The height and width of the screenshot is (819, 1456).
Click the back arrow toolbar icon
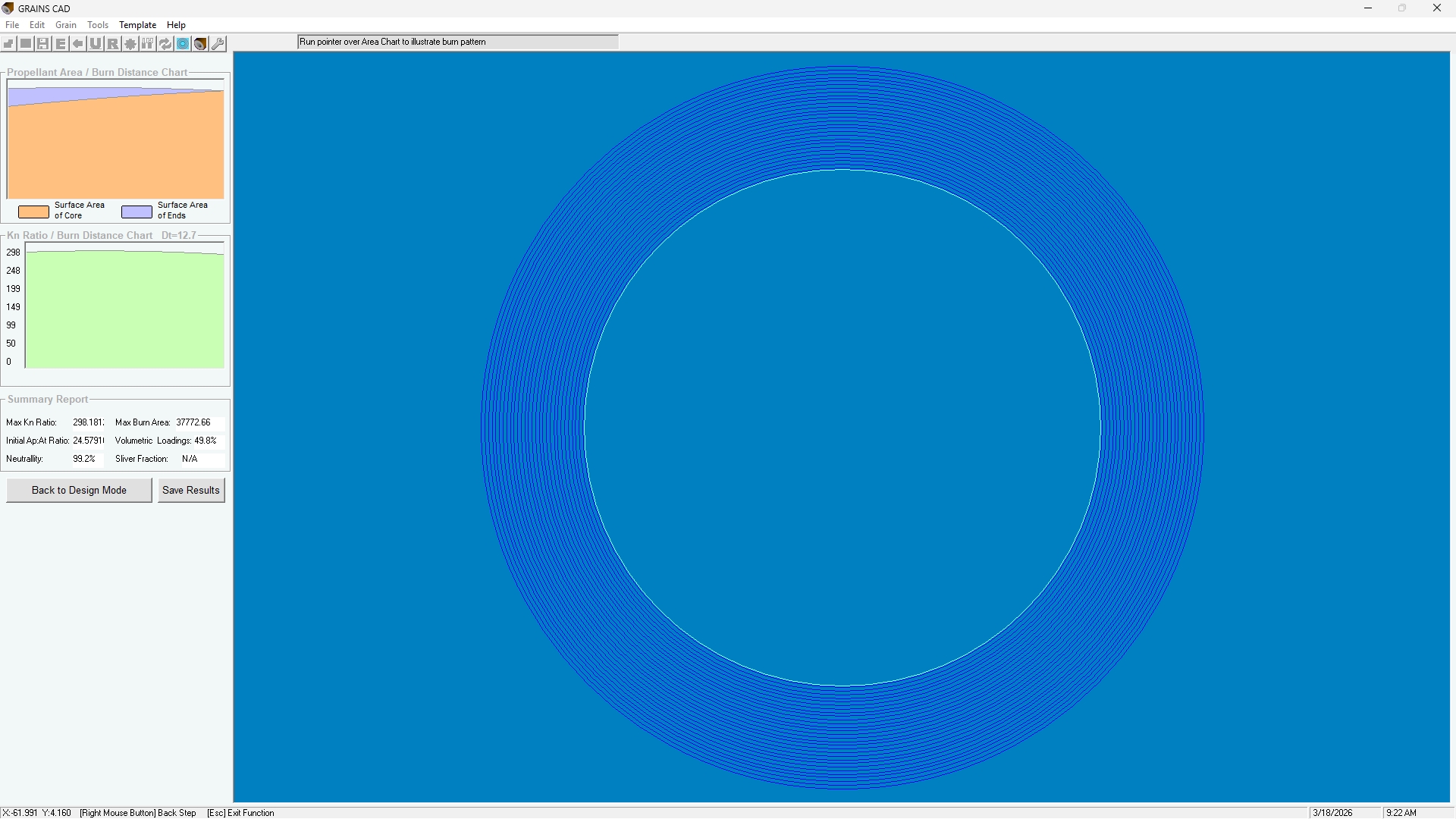78,44
